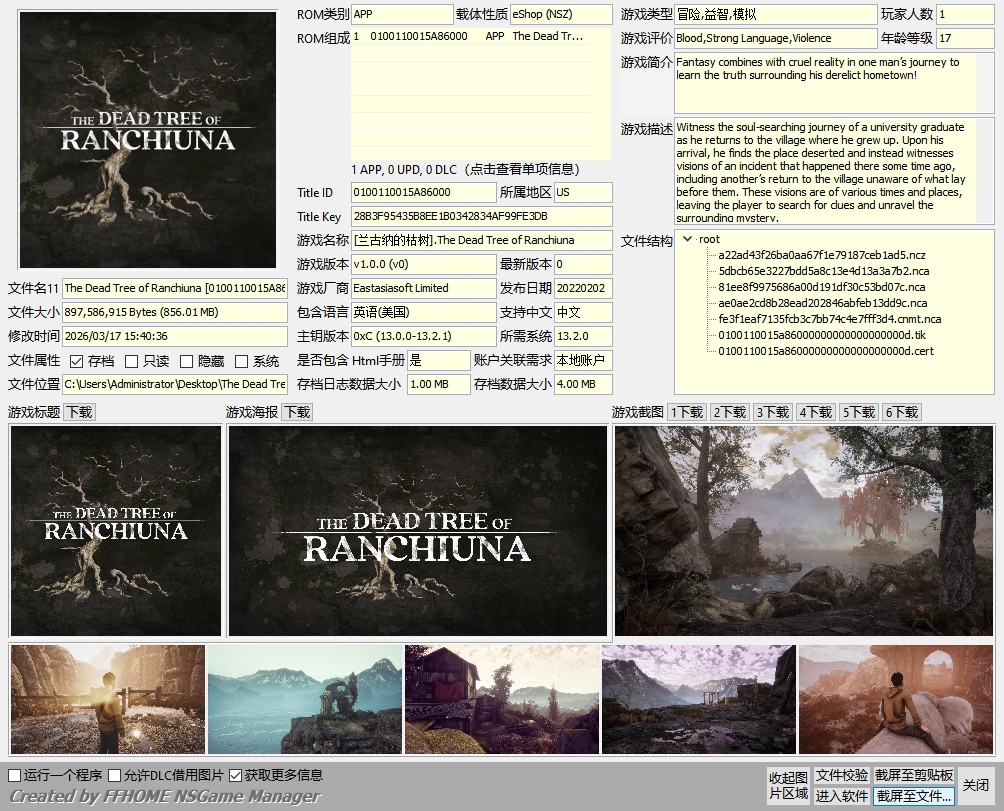Screen dimensions: 1004x811
Task: Enable 允许DLC借用图片 checkbox
Action: [x=115, y=775]
